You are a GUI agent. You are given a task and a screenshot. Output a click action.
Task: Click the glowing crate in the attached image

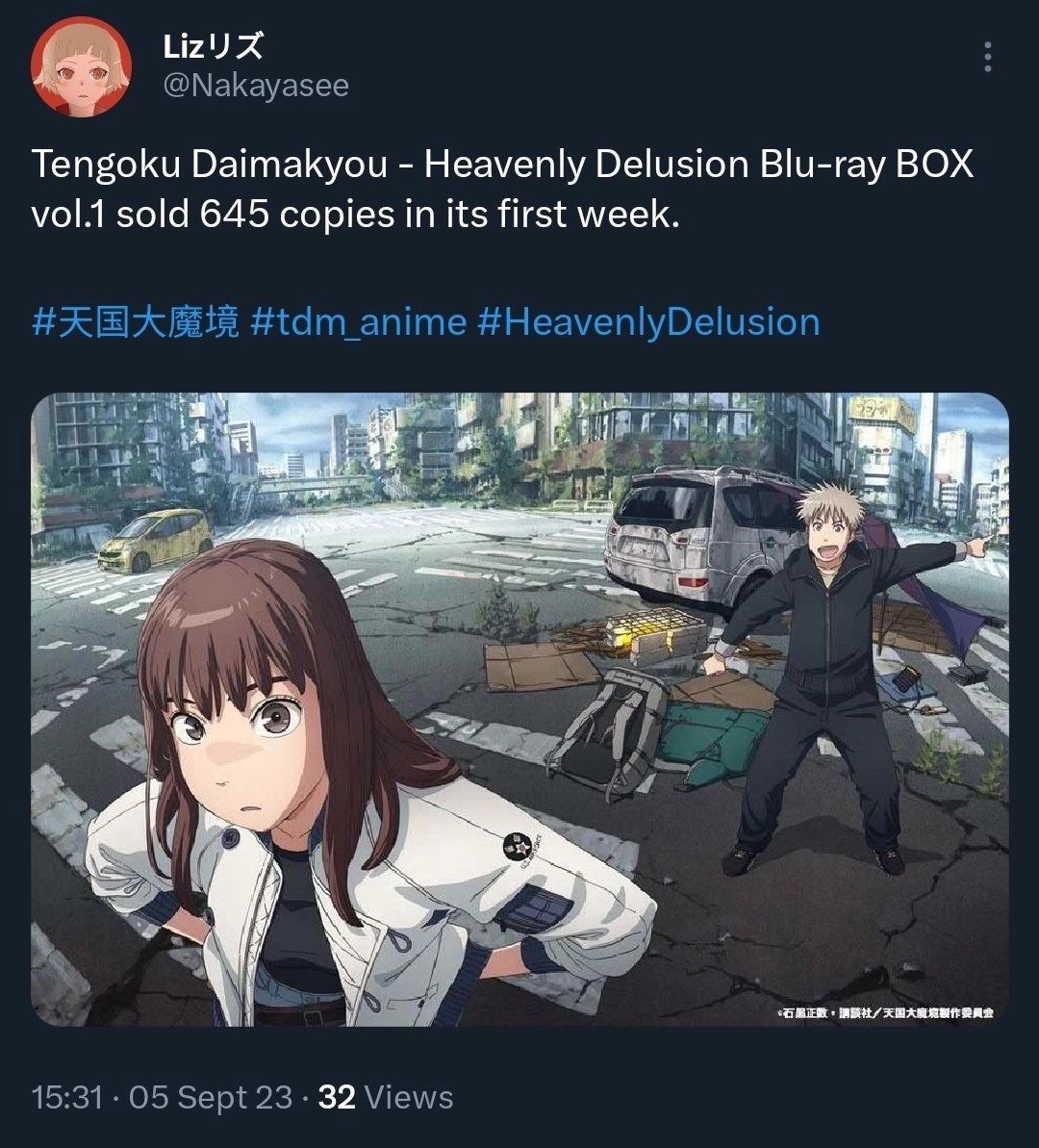(655, 634)
